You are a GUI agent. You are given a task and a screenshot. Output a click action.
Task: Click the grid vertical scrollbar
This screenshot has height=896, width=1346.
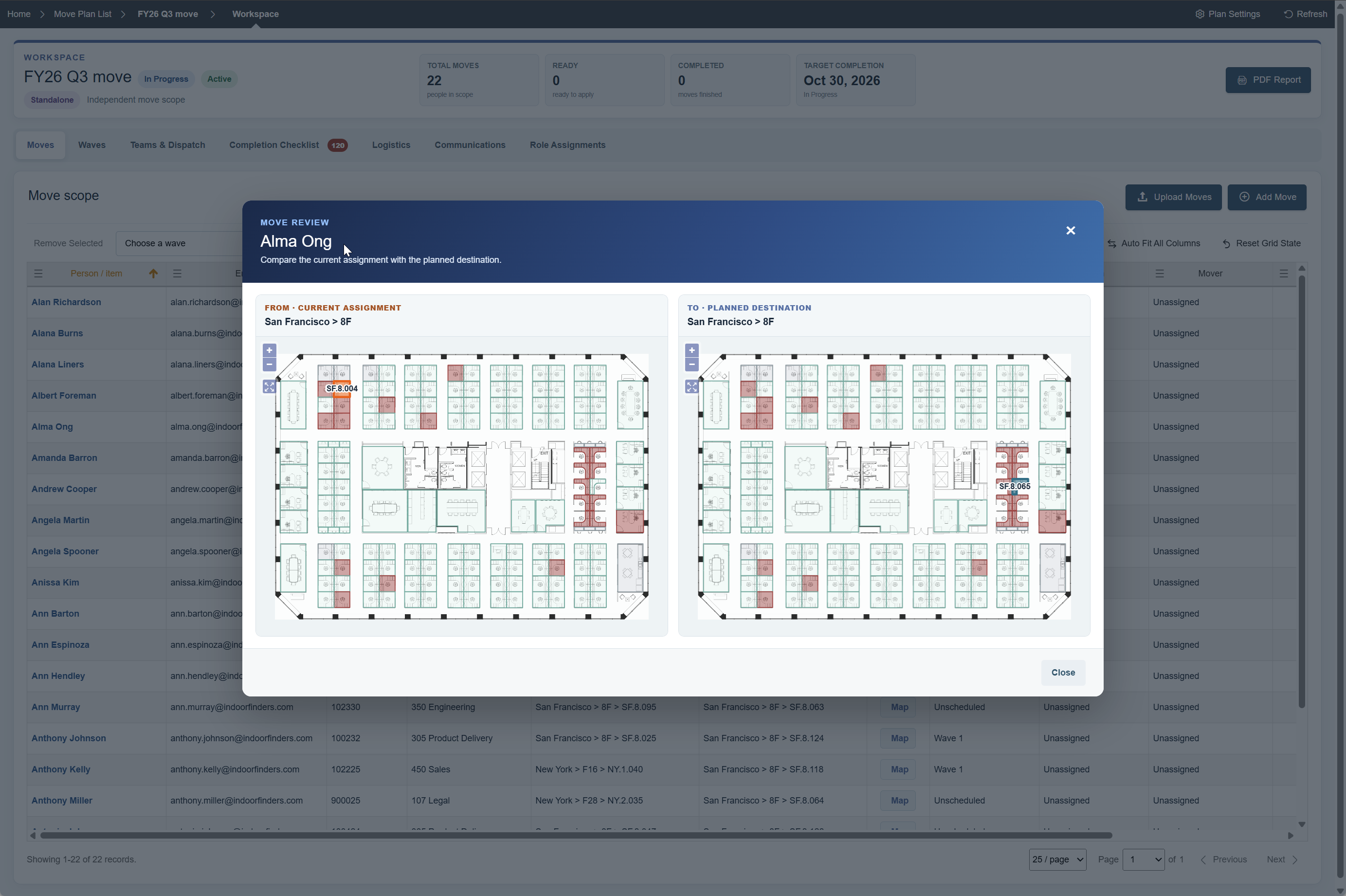[x=1301, y=492]
